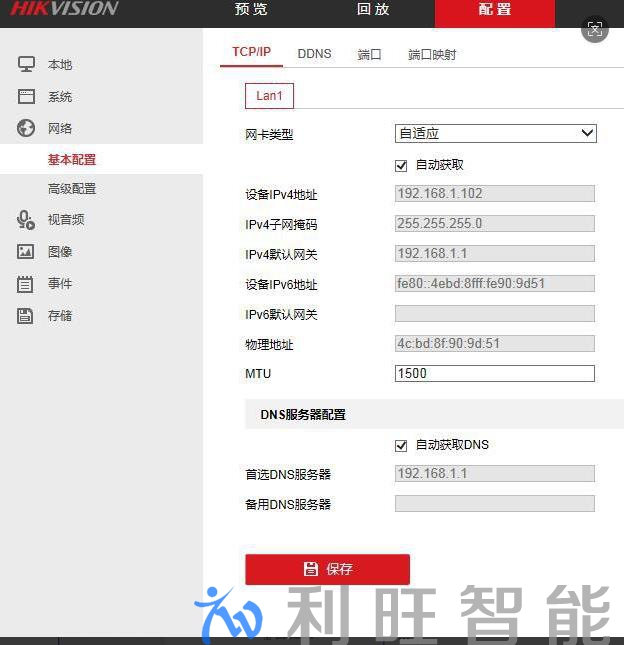Click the floppy disk icon beside 存储

[x=26, y=316]
